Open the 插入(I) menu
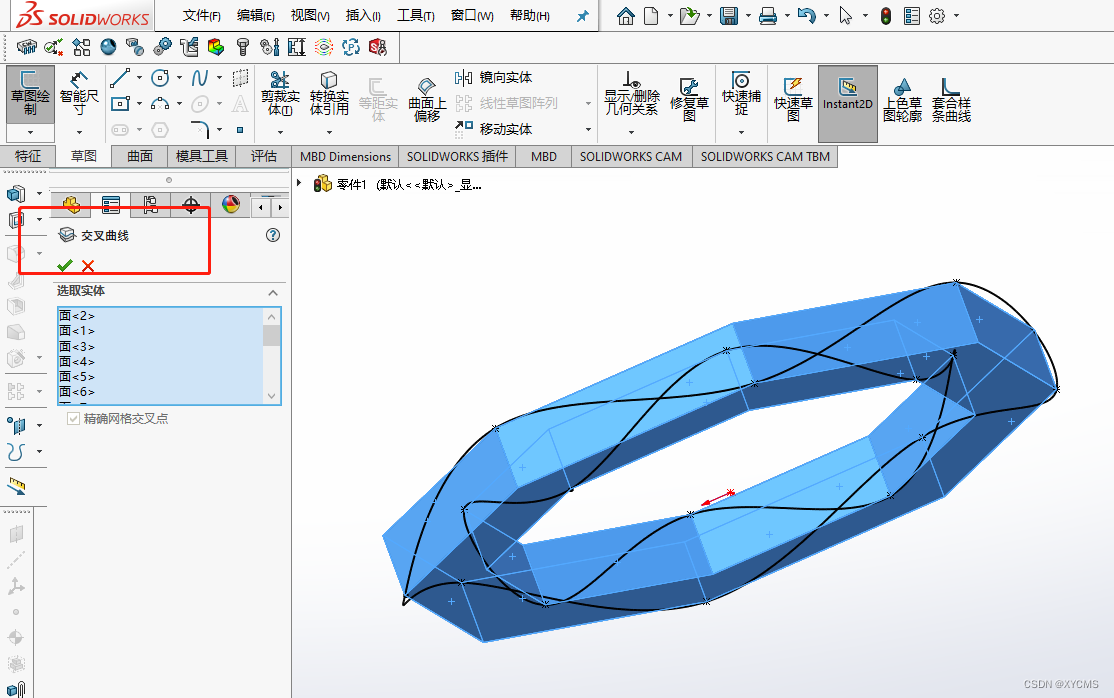Screen dimensions: 1114x698 tap(363, 16)
